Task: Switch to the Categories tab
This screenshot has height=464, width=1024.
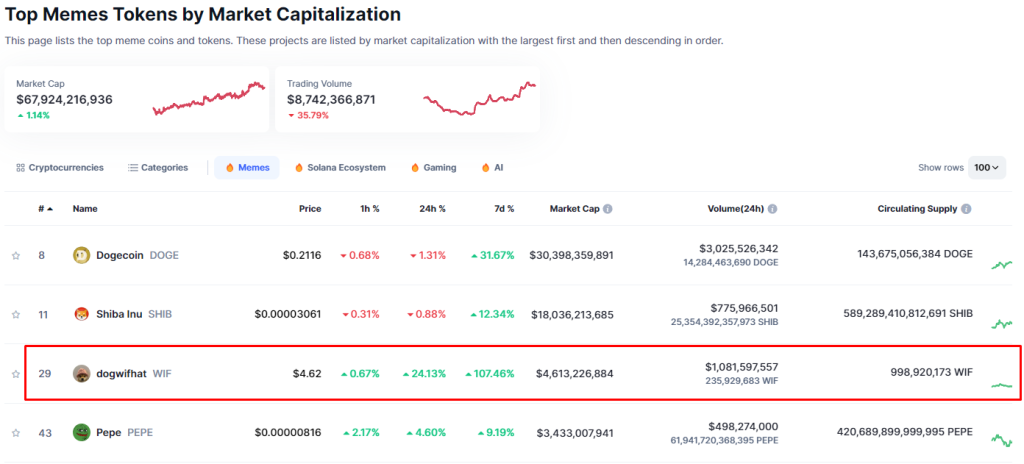Action: (158, 168)
